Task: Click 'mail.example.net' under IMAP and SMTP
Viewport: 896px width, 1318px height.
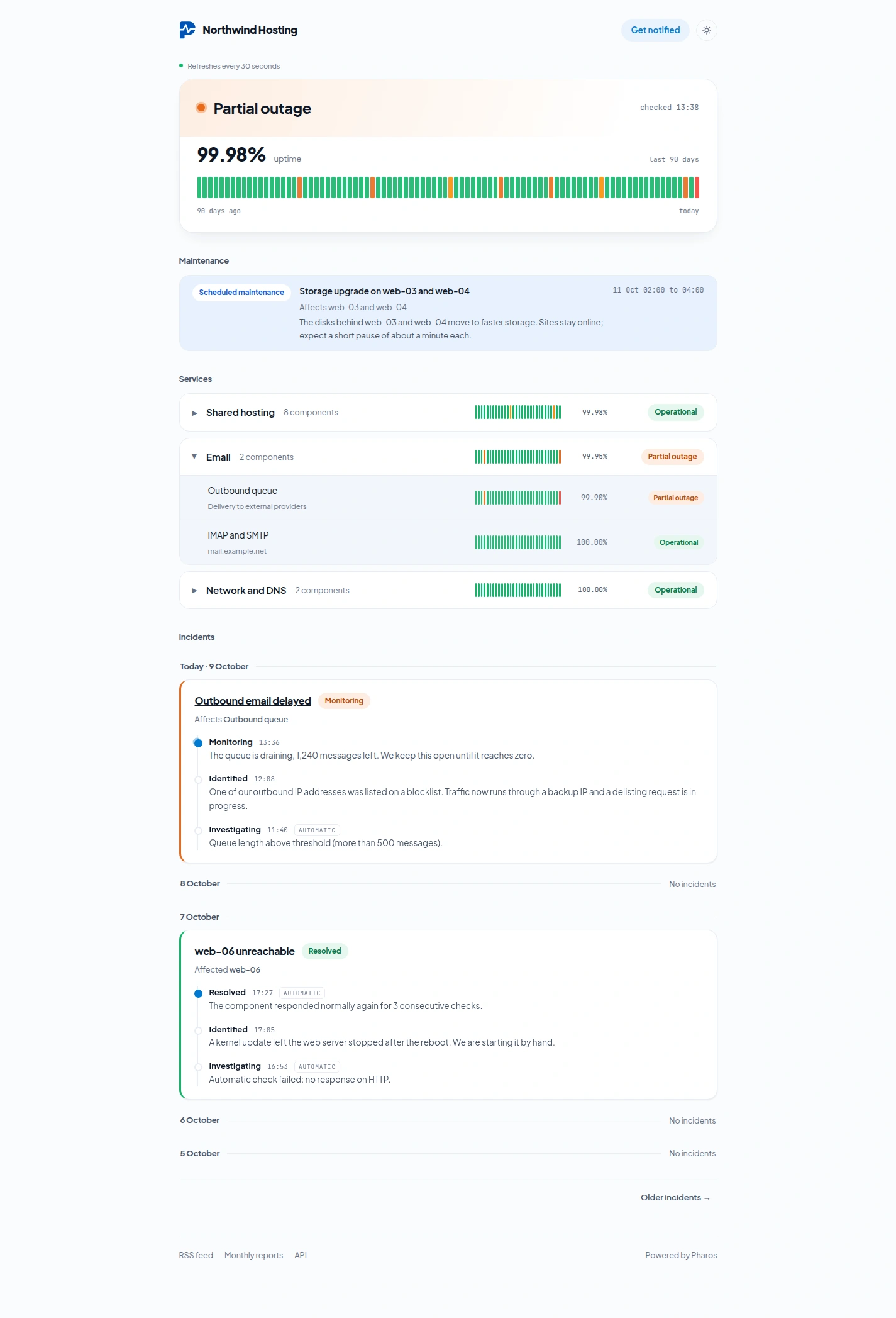Action: (x=237, y=551)
